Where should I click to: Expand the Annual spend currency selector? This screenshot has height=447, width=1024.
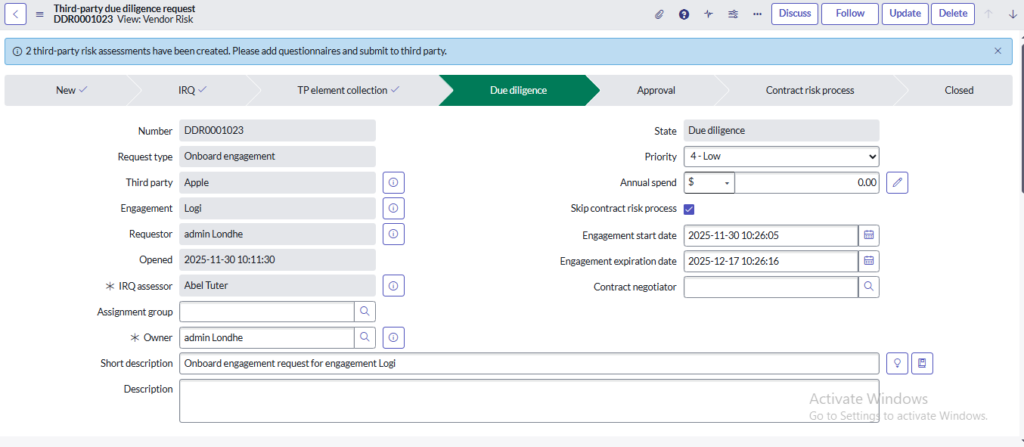(x=709, y=183)
